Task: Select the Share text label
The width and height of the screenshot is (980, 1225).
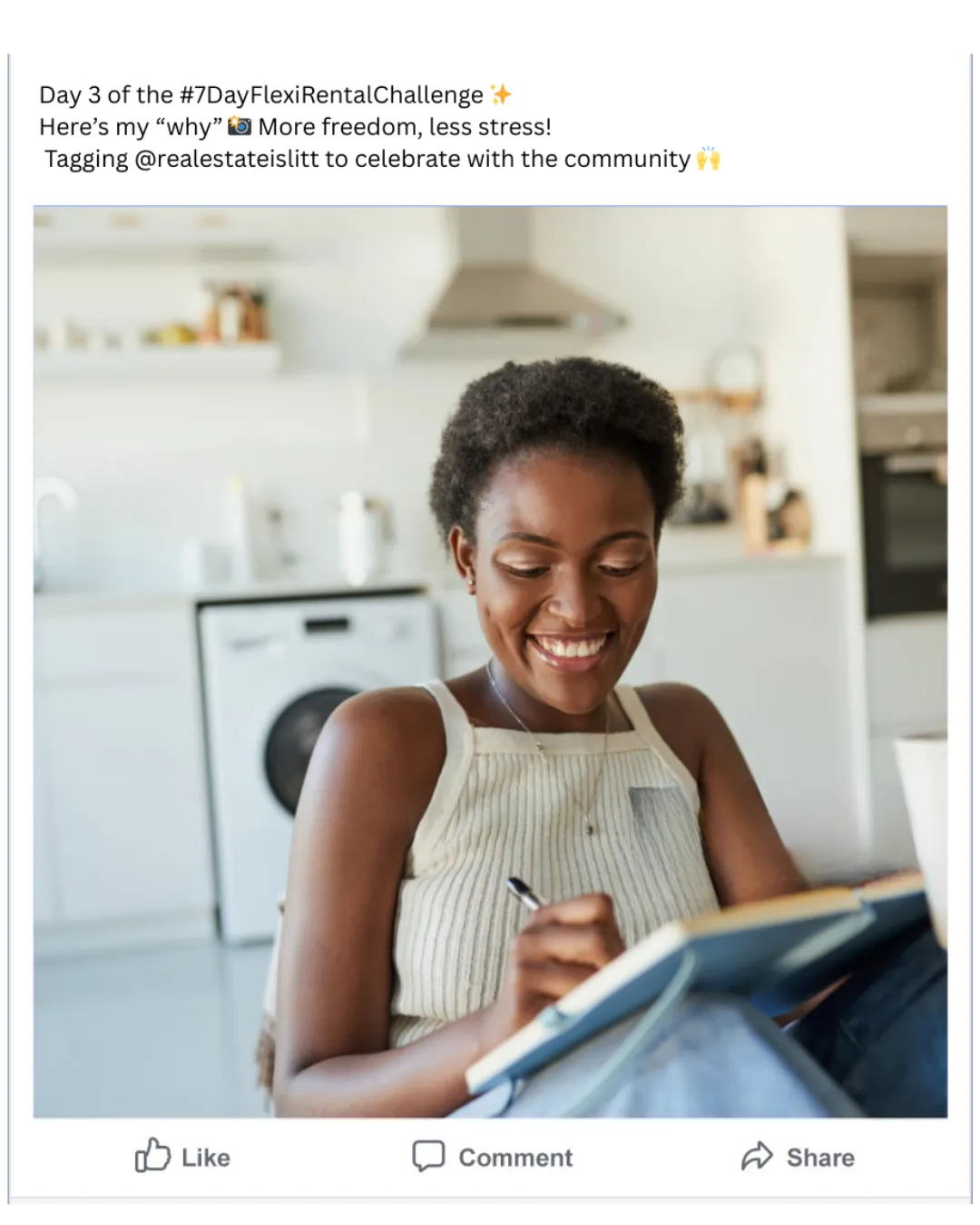Action: pyautogui.click(x=820, y=1157)
